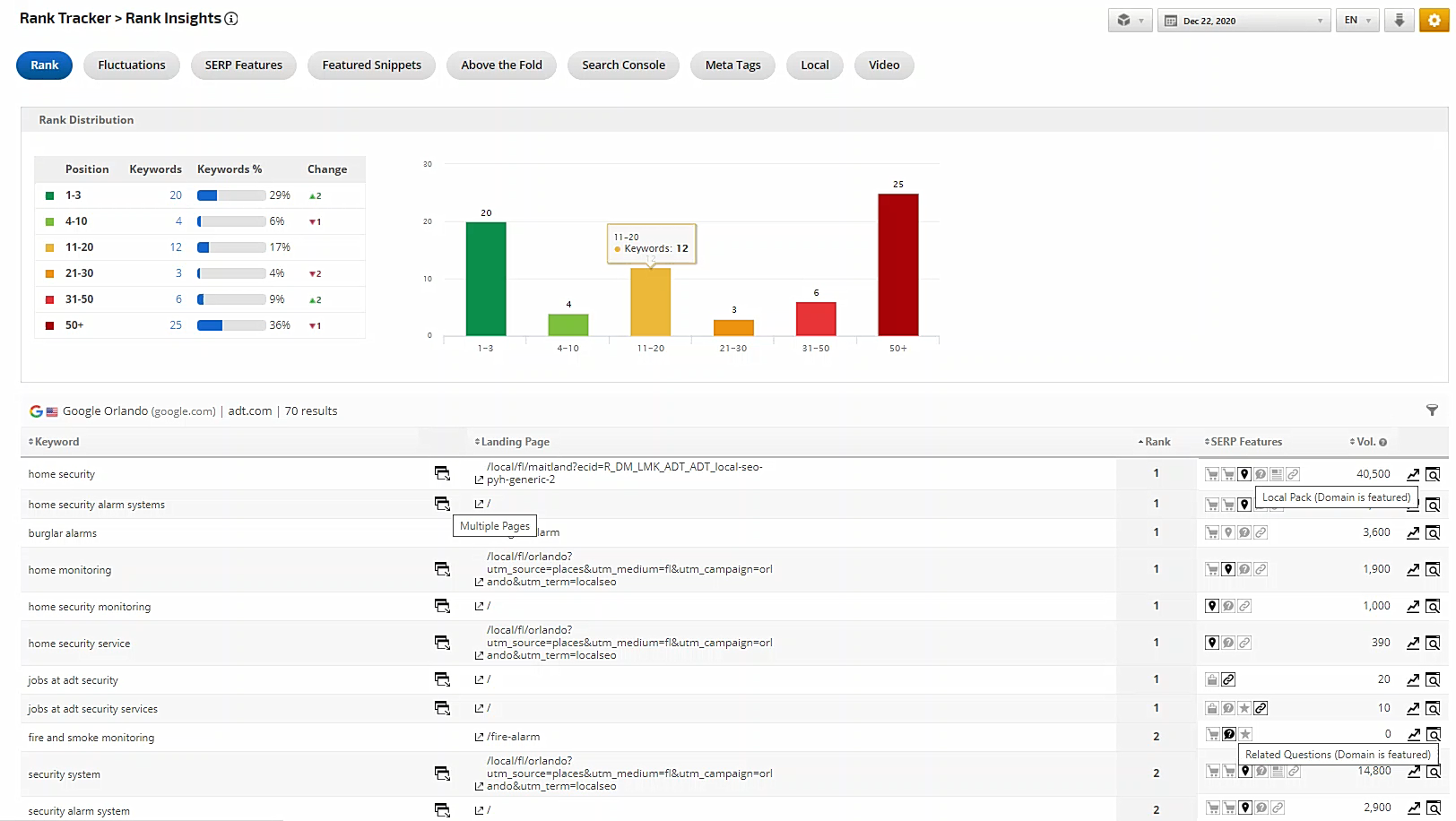Image resolution: width=1456 pixels, height=821 pixels.
Task: Click the red 50+ bar in chart
Action: [897, 264]
